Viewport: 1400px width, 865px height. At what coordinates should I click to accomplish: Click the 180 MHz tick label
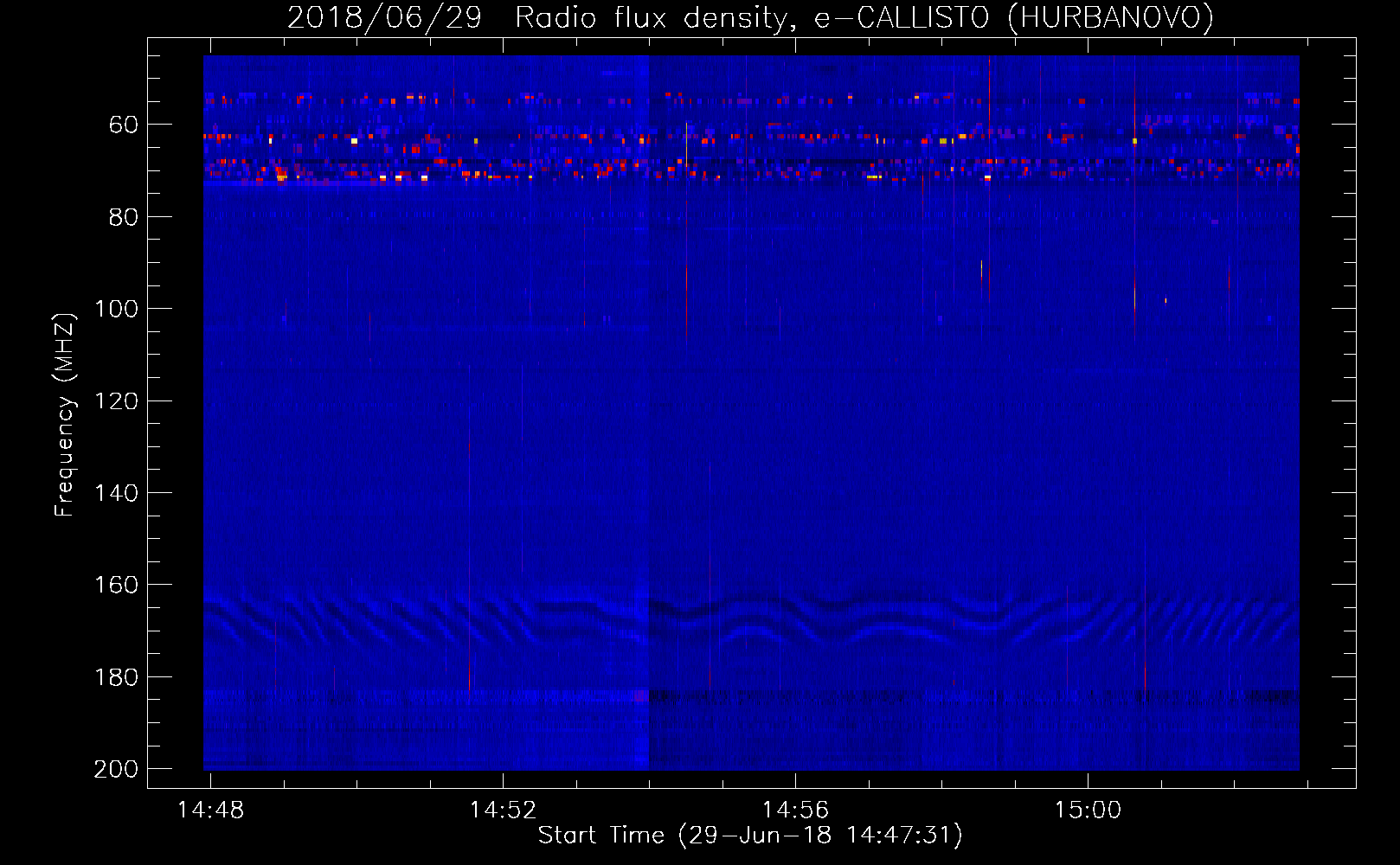pos(116,677)
